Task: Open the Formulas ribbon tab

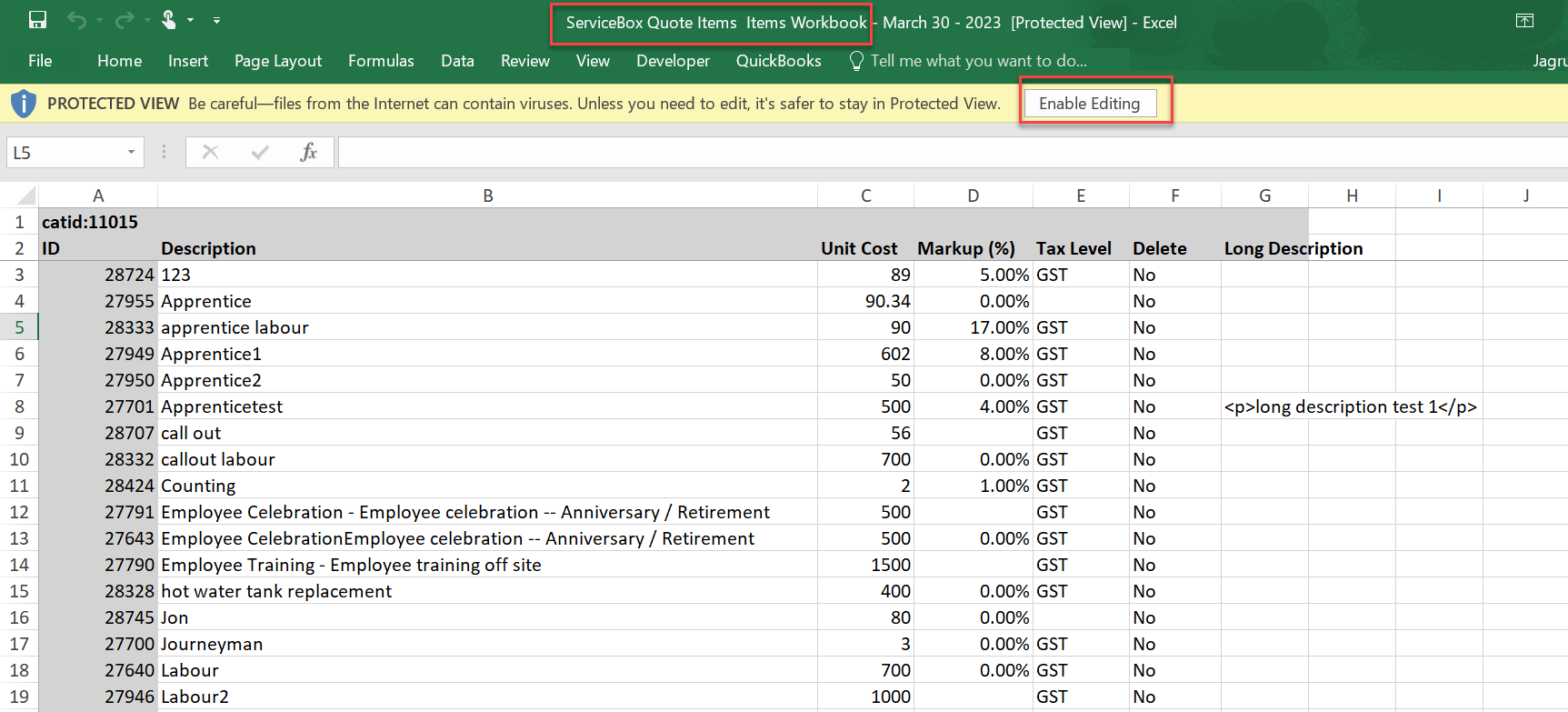Action: 380,61
